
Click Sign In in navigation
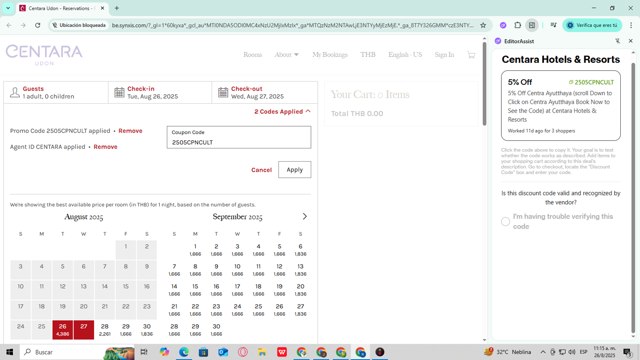[444, 55]
